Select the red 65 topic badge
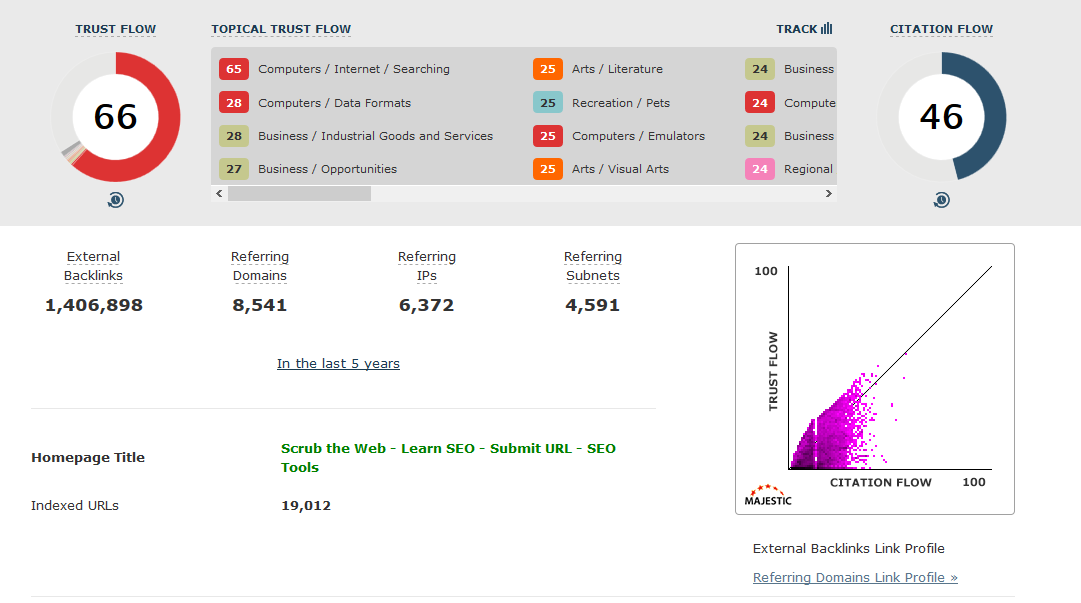The image size is (1081, 603). point(234,69)
